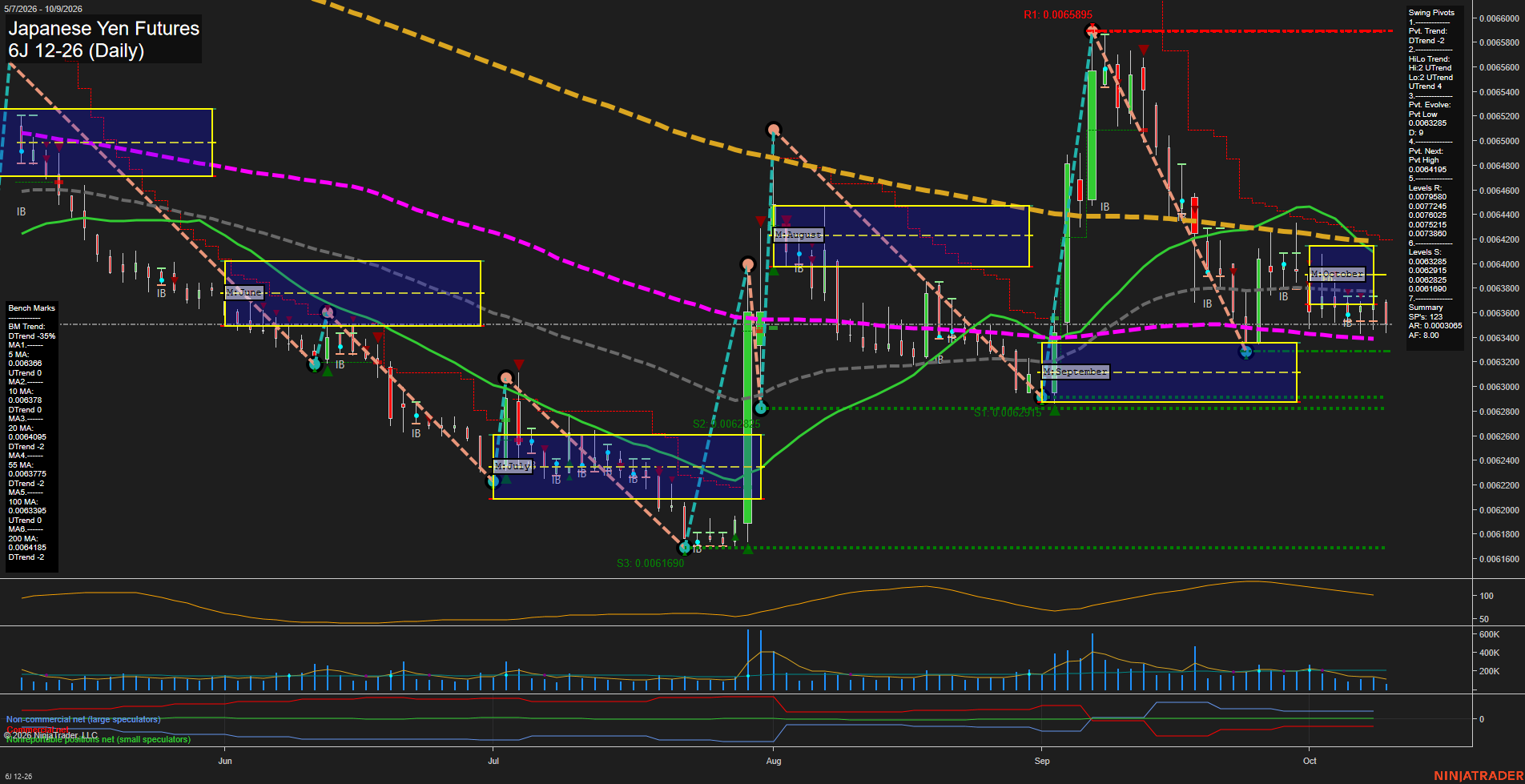Click the "200K" volume axis label

tap(1489, 671)
